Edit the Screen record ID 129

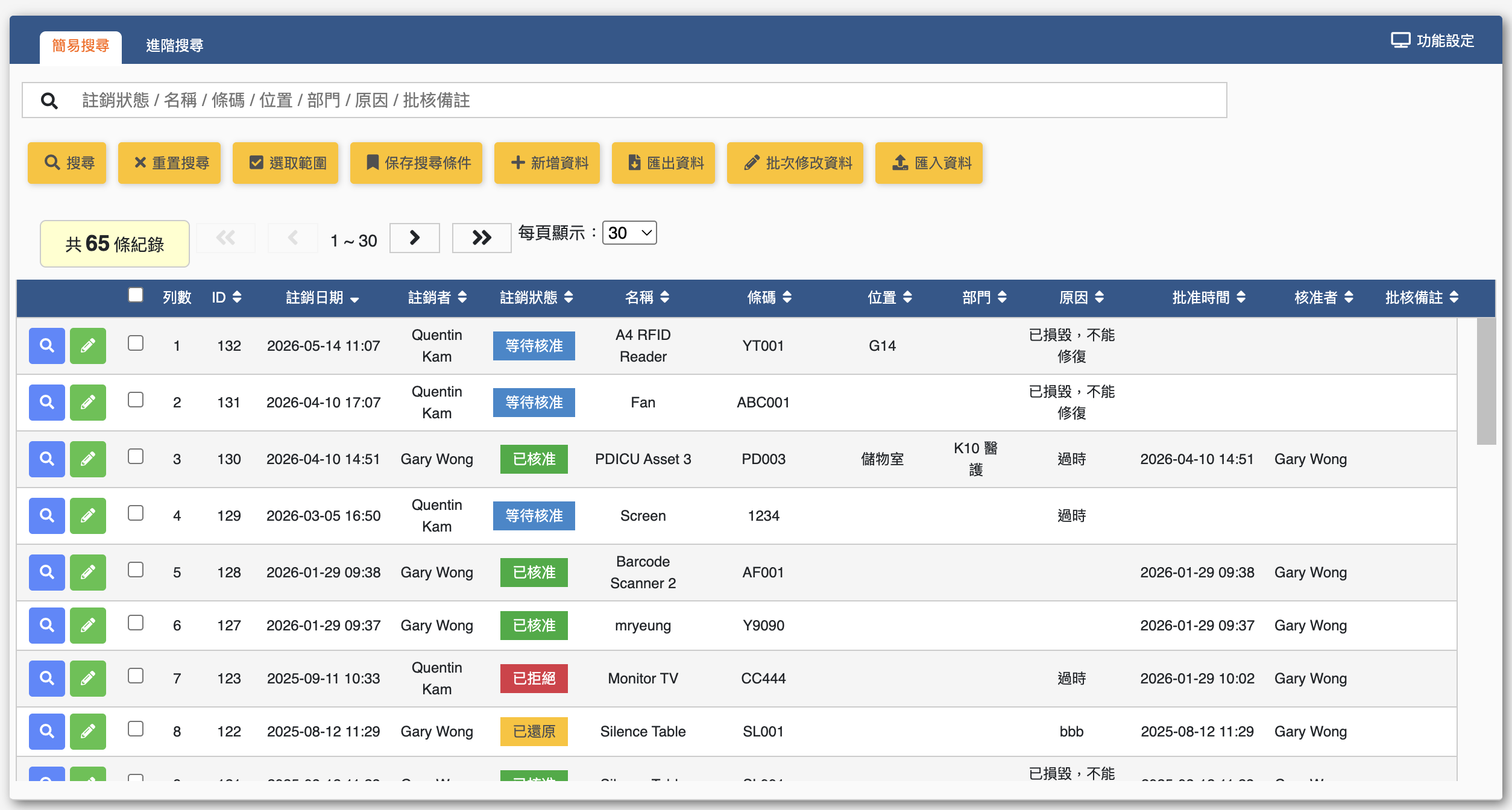[88, 516]
